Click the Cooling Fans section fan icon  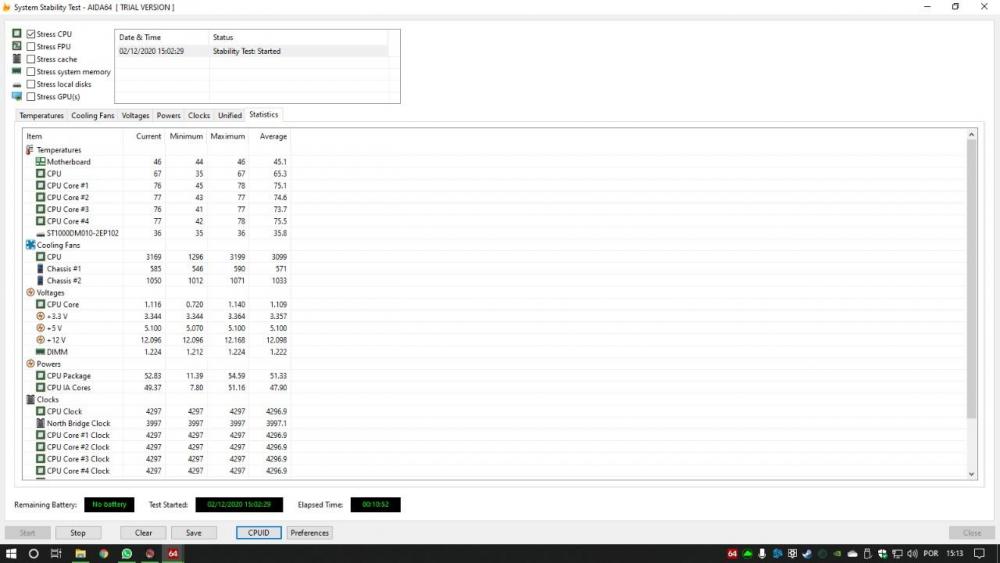click(30, 245)
